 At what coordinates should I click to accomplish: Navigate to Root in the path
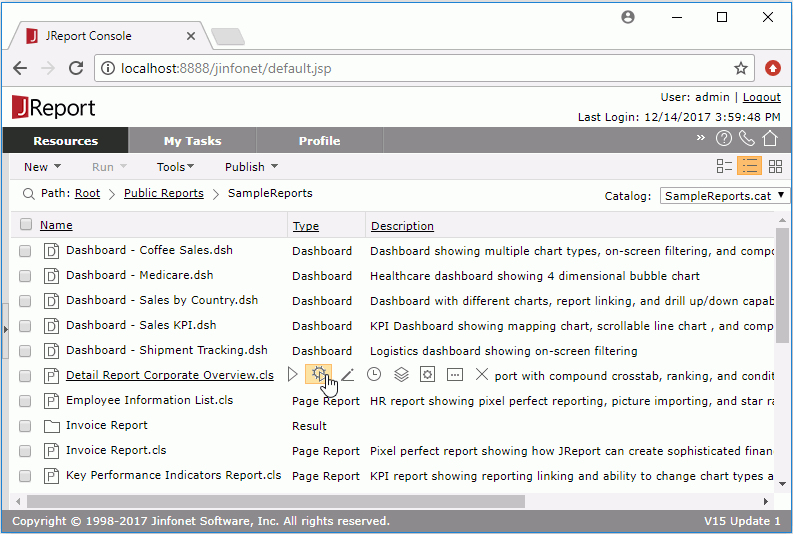pos(87,193)
